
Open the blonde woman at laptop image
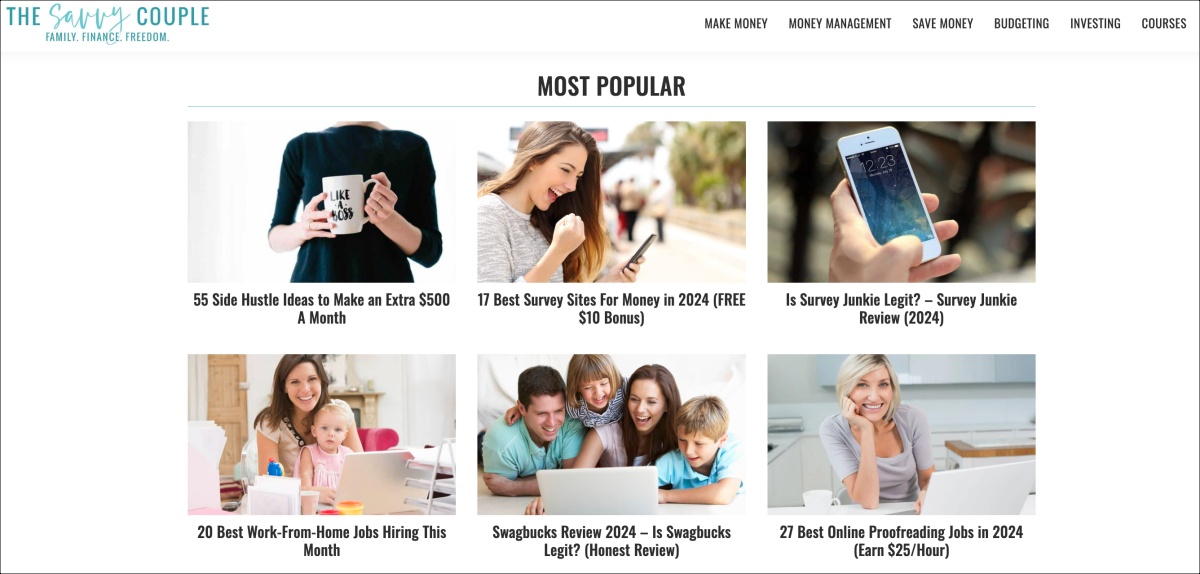(x=901, y=434)
